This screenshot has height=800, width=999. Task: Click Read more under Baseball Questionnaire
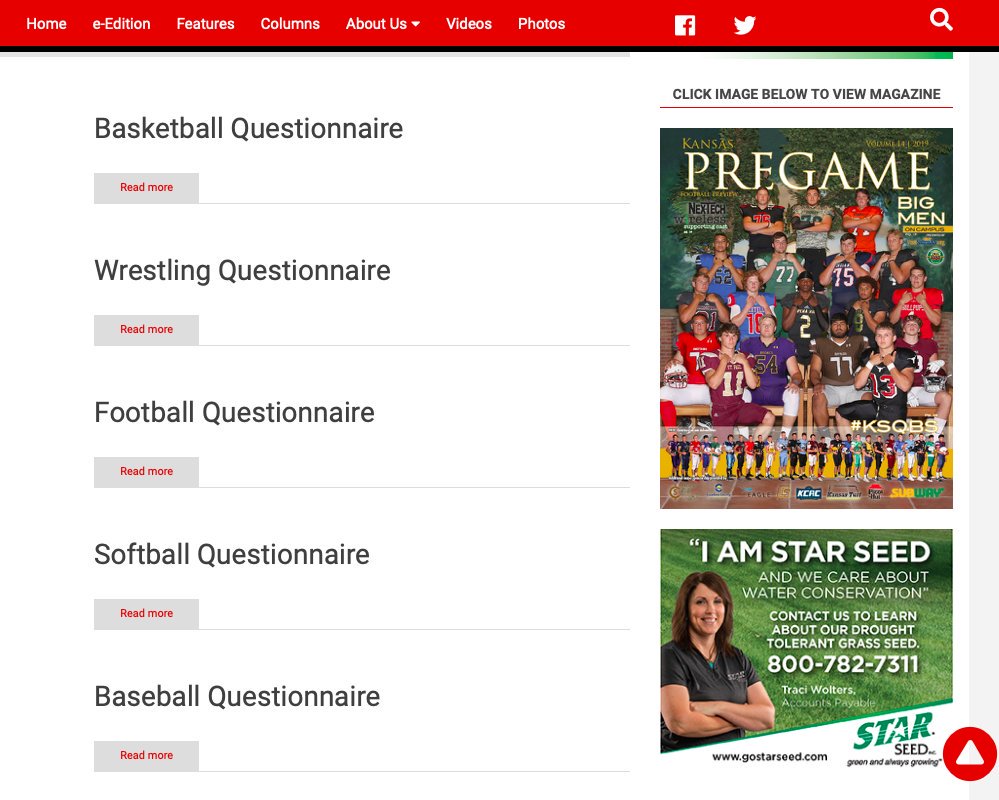tap(146, 755)
